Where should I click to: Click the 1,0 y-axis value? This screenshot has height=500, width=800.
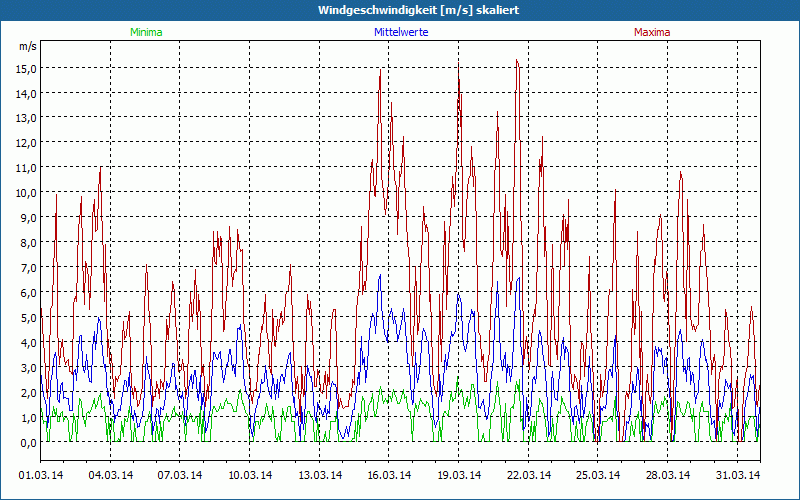coord(28,418)
